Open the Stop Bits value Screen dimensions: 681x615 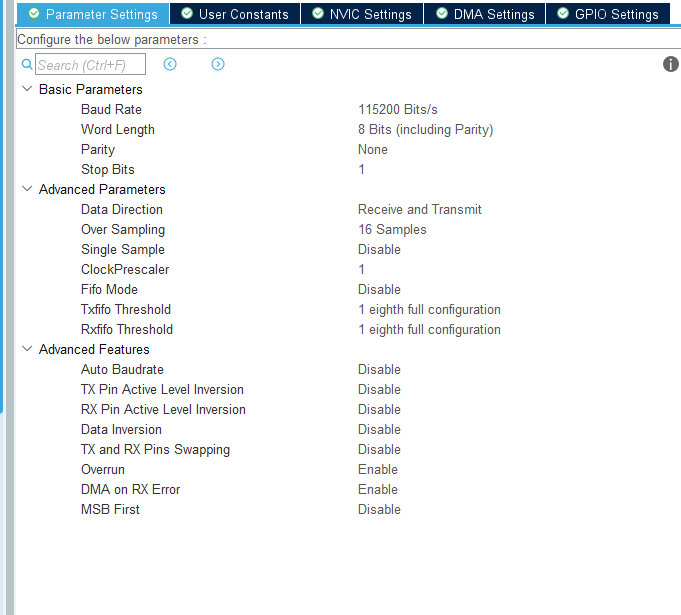pos(361,169)
